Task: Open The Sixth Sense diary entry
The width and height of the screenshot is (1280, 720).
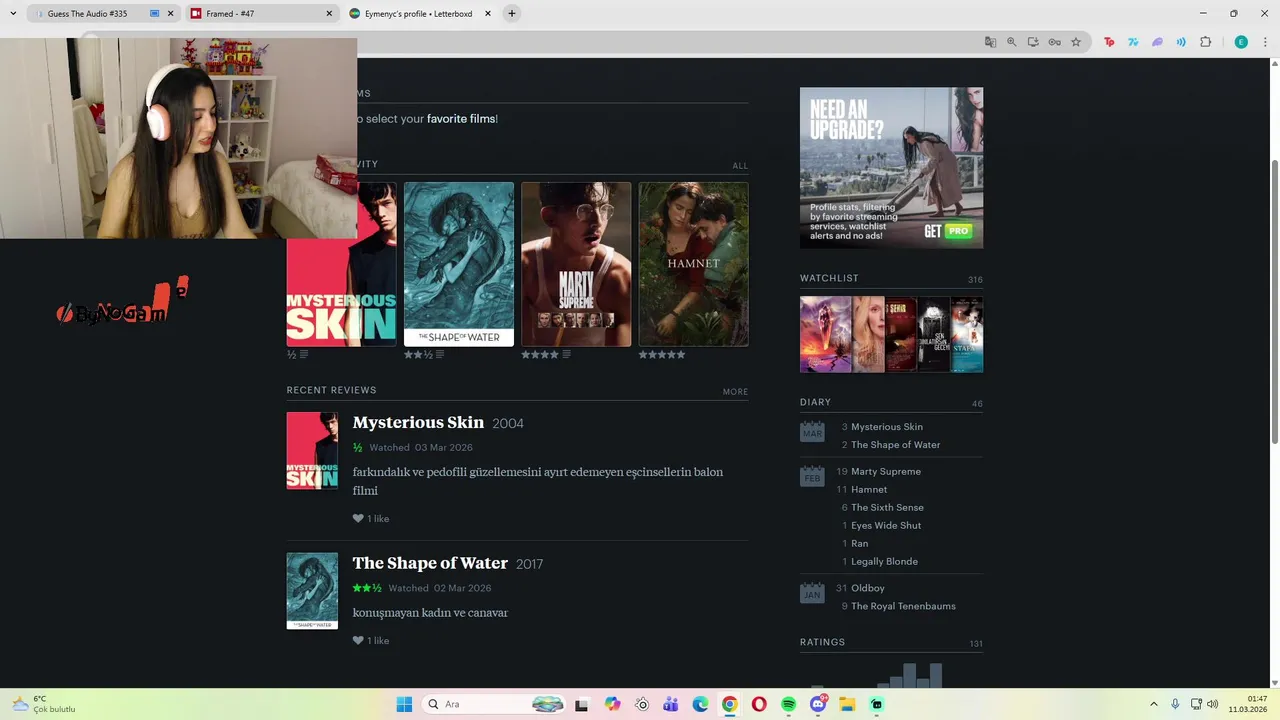Action: pos(887,507)
